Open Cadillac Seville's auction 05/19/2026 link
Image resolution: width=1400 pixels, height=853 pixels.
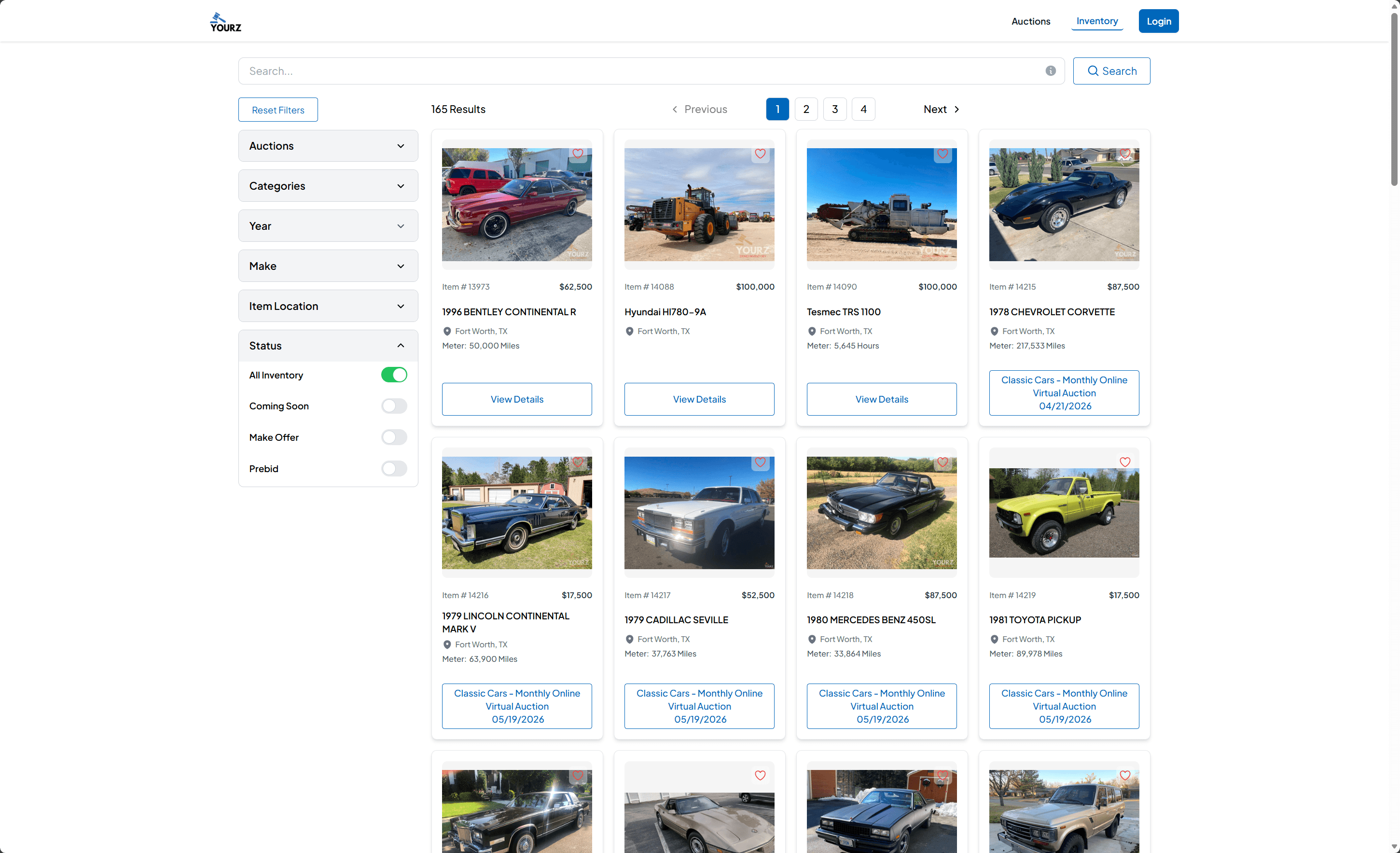[x=699, y=706]
